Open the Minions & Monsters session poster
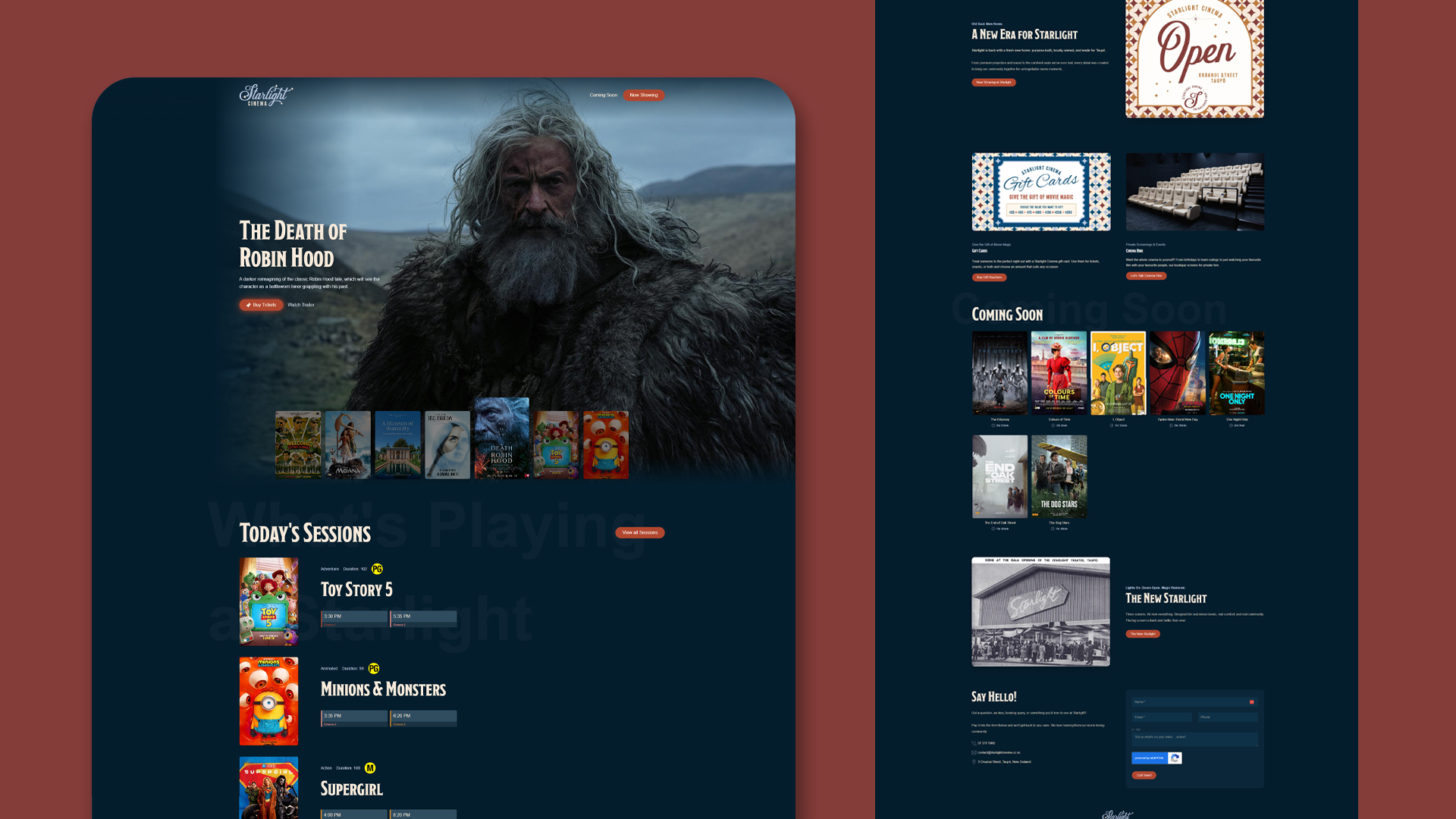 click(x=268, y=701)
